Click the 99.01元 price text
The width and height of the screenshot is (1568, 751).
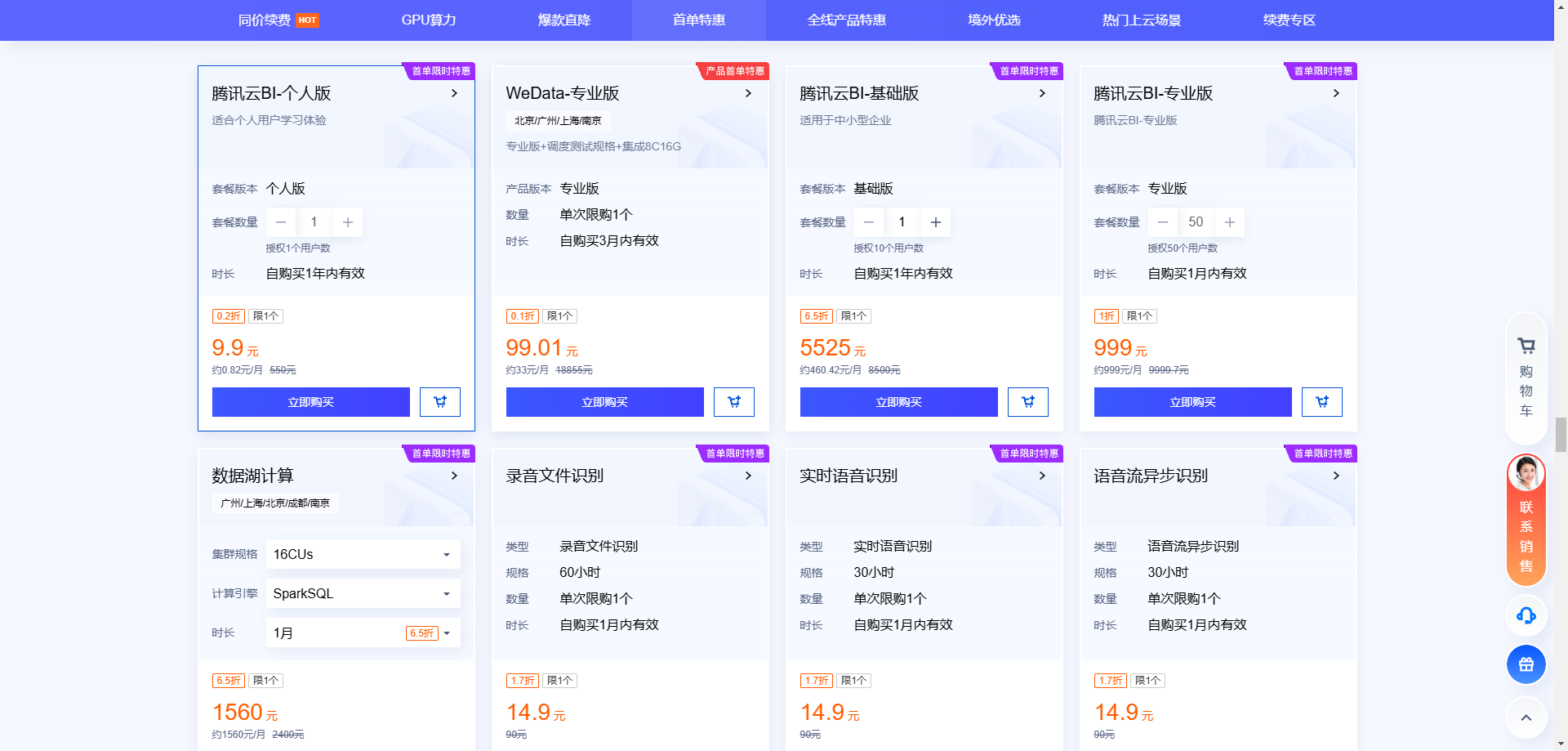(541, 348)
